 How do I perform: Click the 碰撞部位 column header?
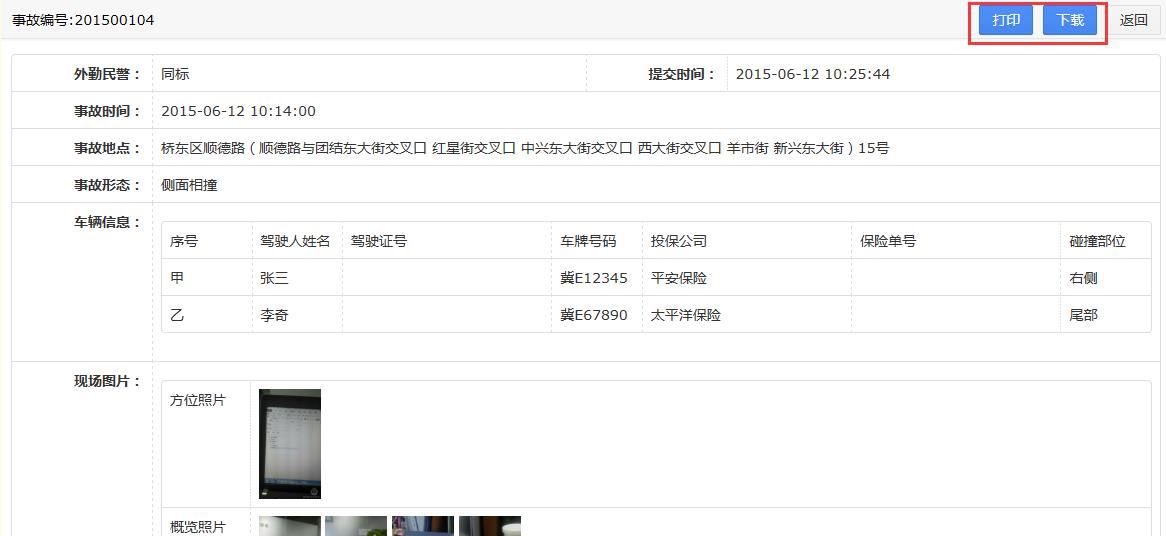1098,241
